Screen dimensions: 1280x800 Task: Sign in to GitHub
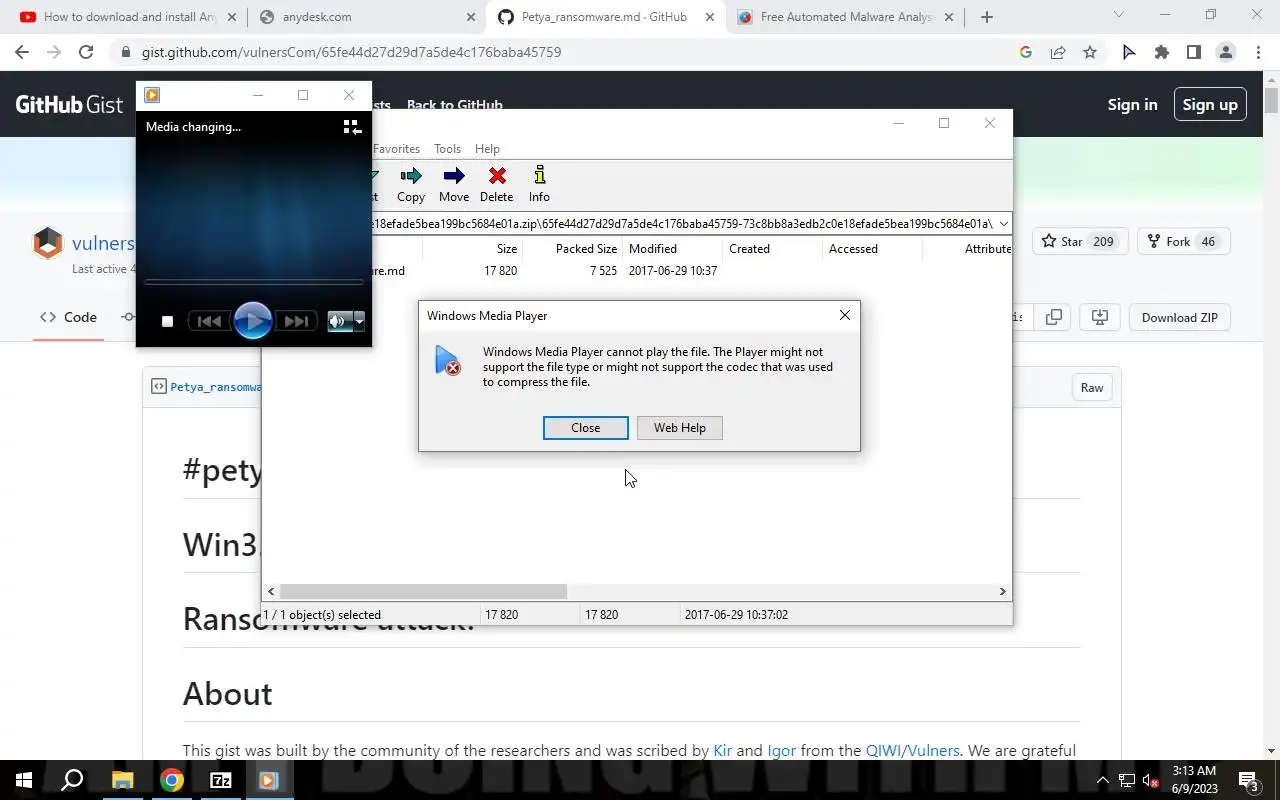click(x=1132, y=104)
